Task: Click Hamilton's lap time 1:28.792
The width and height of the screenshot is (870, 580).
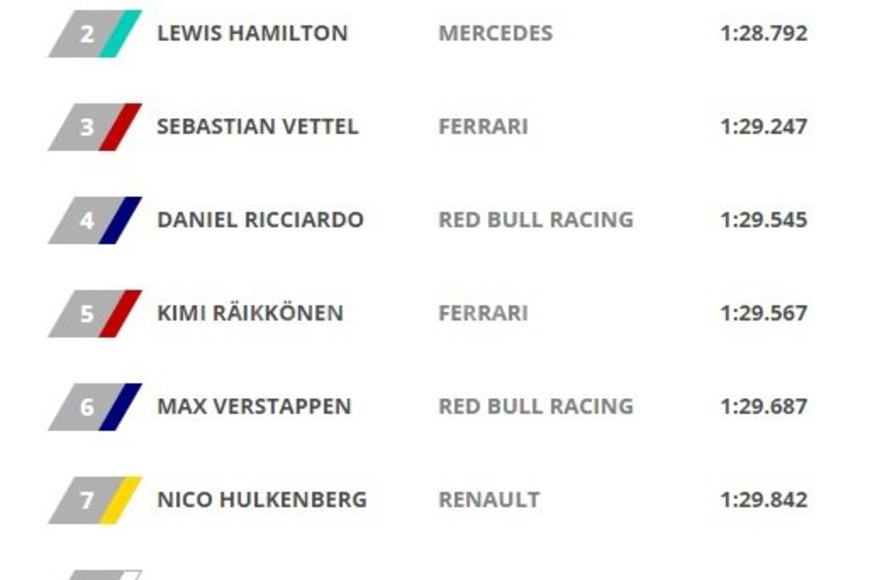Action: pos(763,33)
